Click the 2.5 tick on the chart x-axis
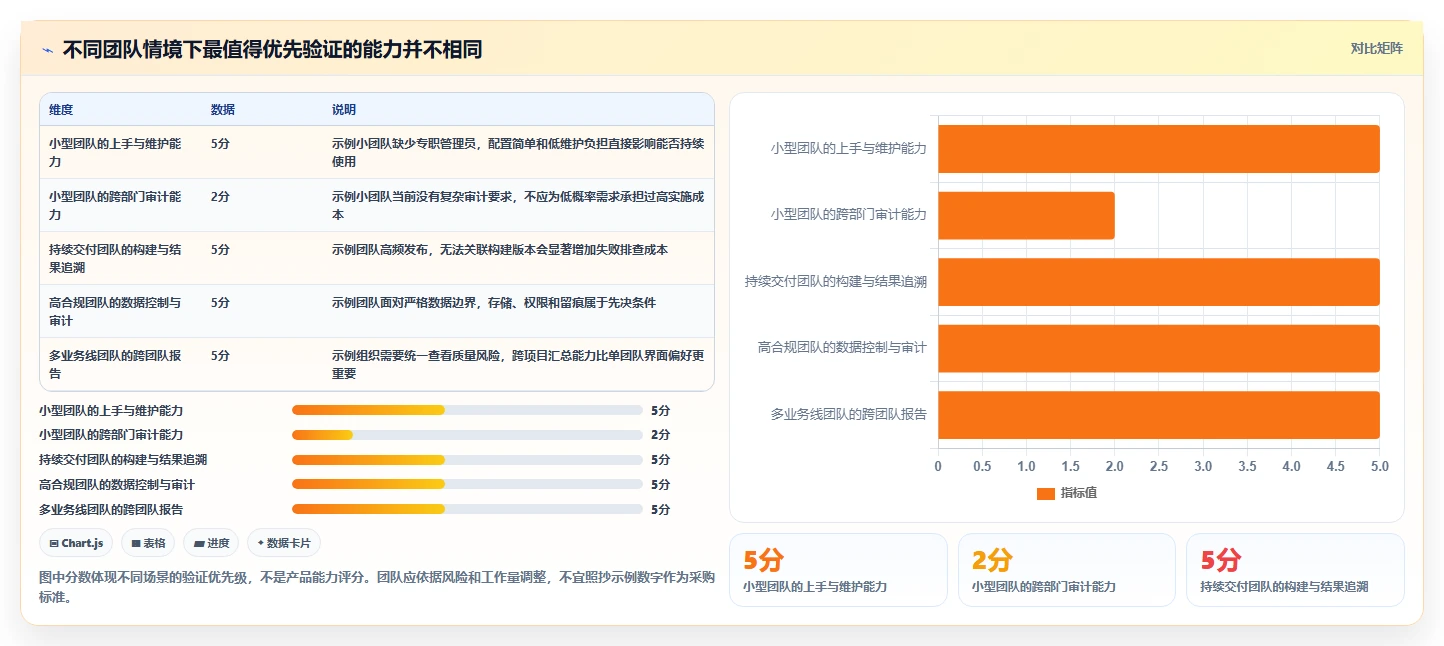Image resolution: width=1444 pixels, height=646 pixels. (1159, 466)
